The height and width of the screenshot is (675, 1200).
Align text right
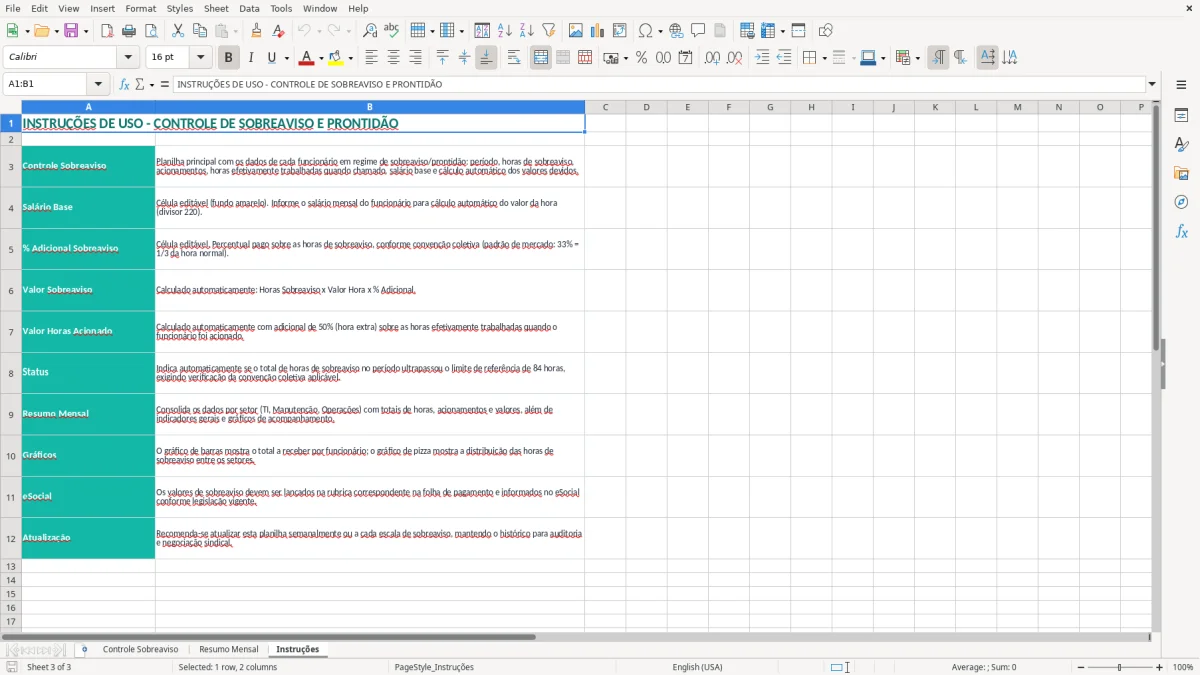point(415,58)
